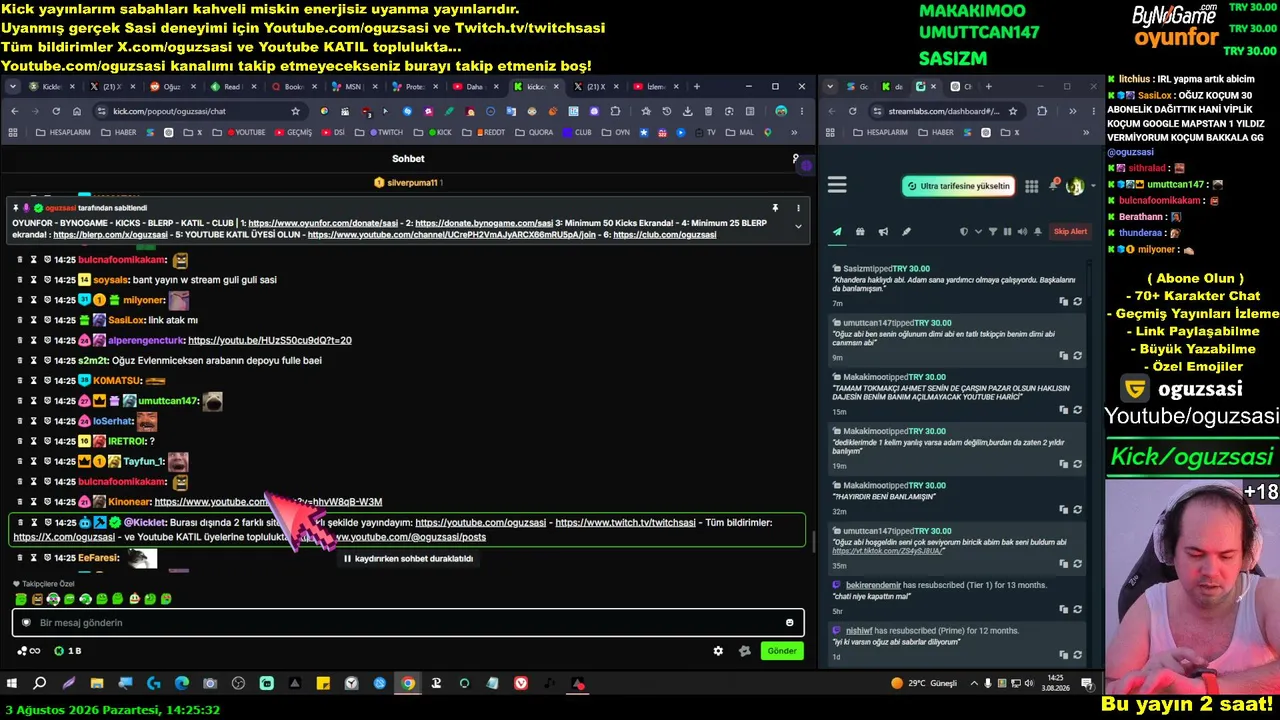
Task: Open the Chrome tab search dropdown in Kick window
Action: (x=13, y=87)
